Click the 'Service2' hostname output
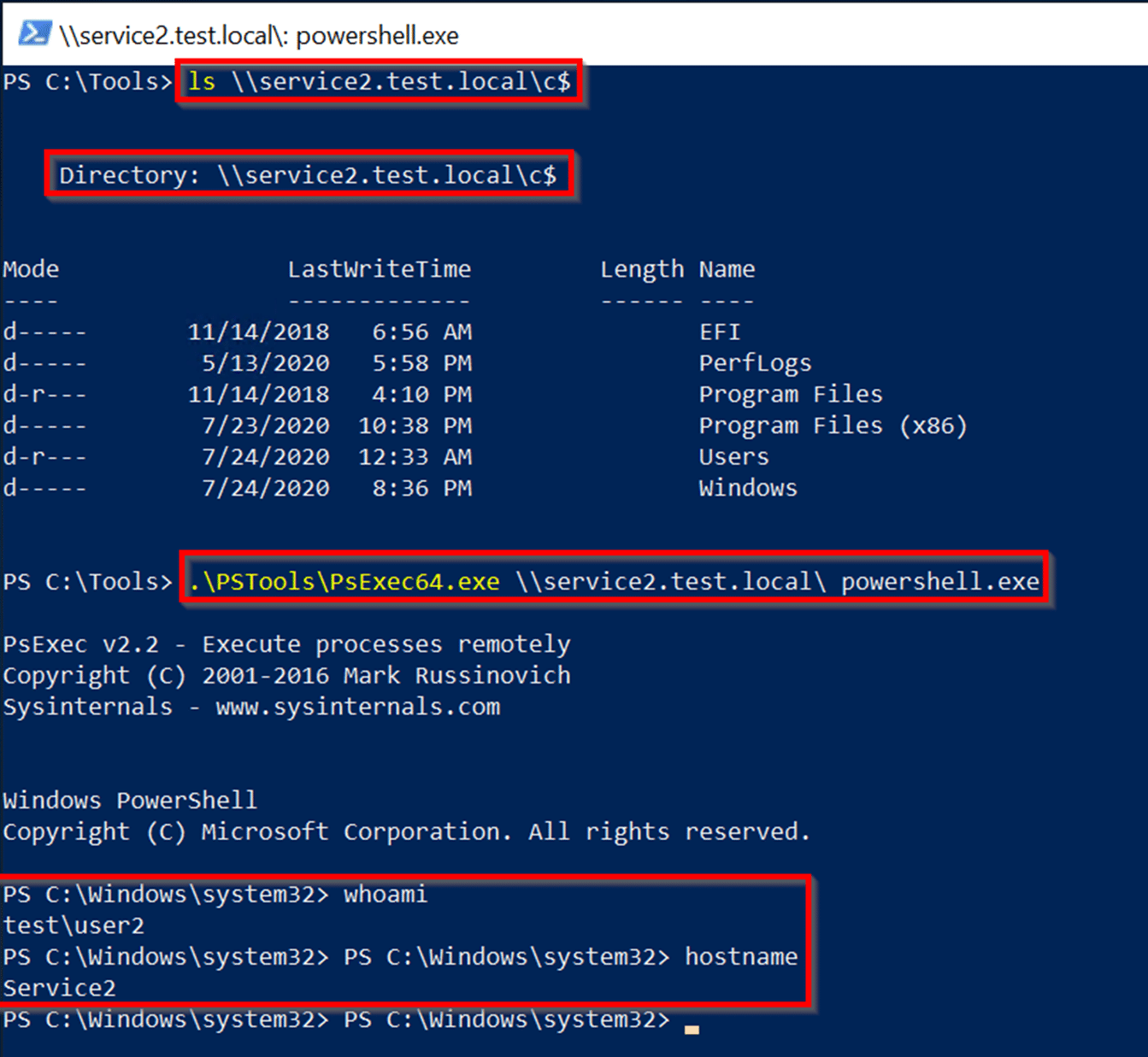The height and width of the screenshot is (1057, 1148). click(x=59, y=989)
